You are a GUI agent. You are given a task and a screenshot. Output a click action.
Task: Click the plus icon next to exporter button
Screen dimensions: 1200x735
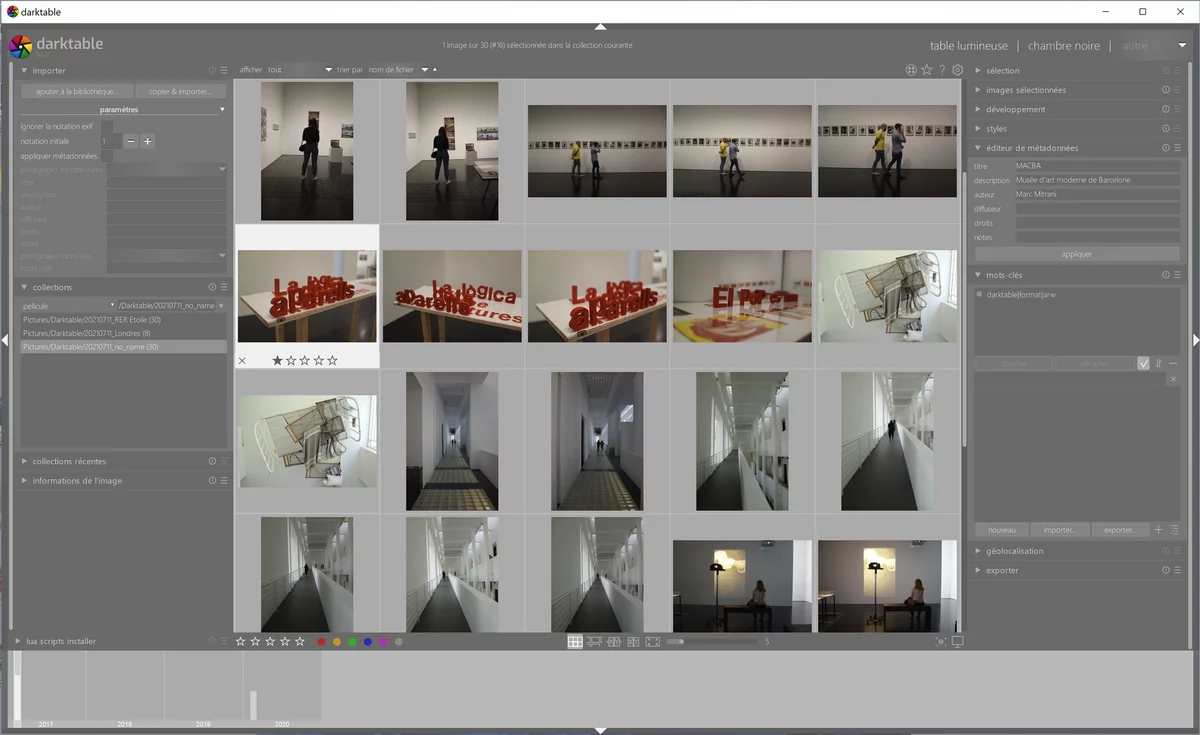1159,530
